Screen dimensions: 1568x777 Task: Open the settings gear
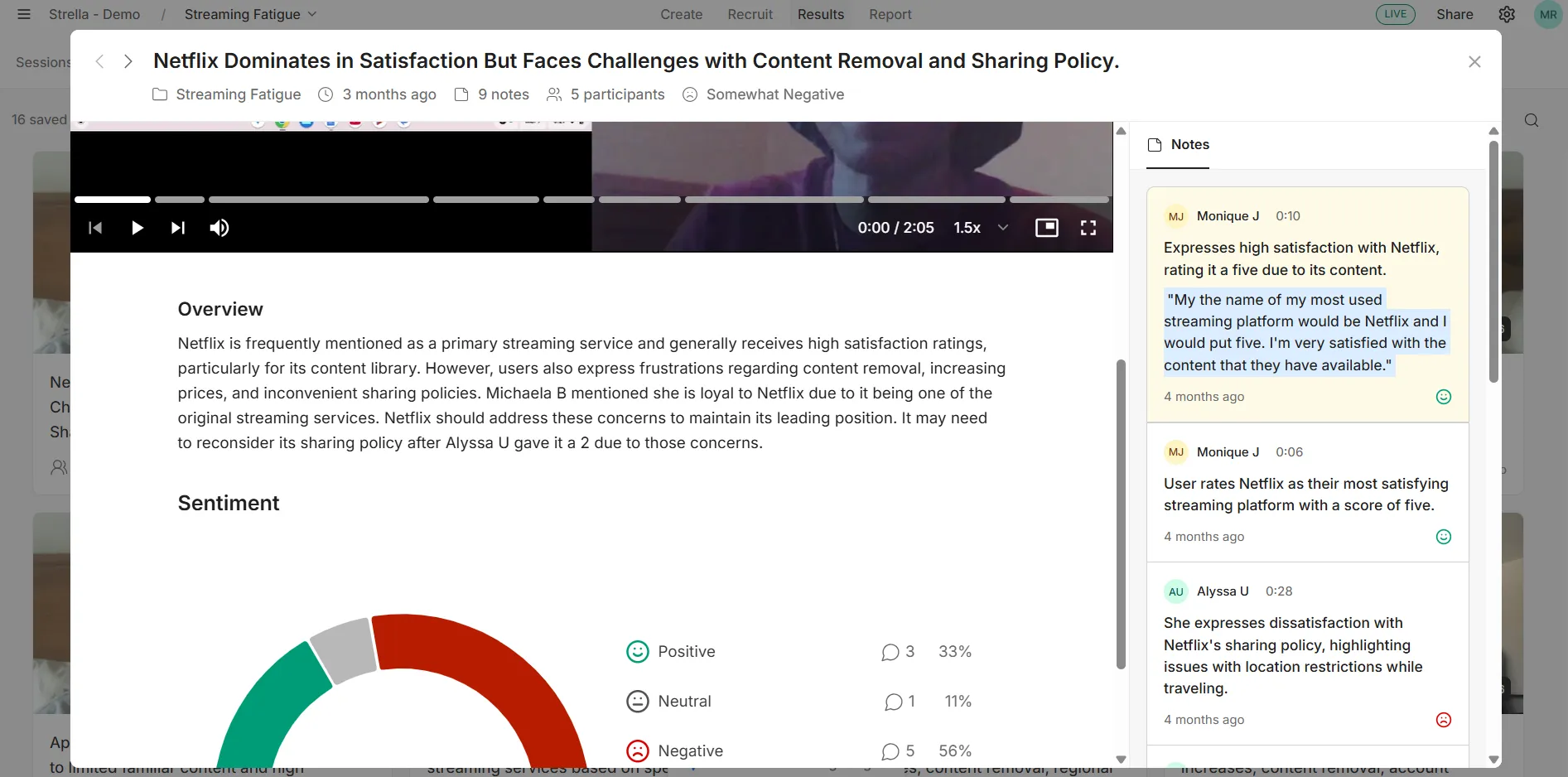tap(1507, 14)
